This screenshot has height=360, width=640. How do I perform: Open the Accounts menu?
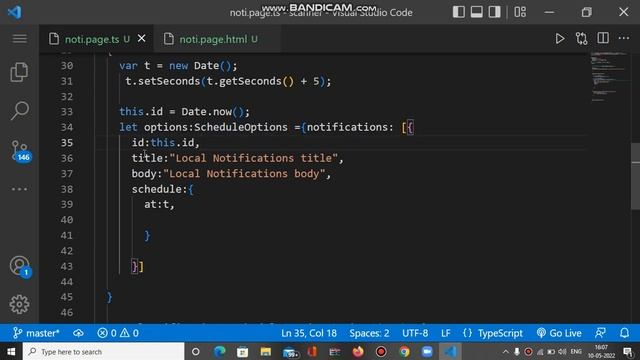20,267
